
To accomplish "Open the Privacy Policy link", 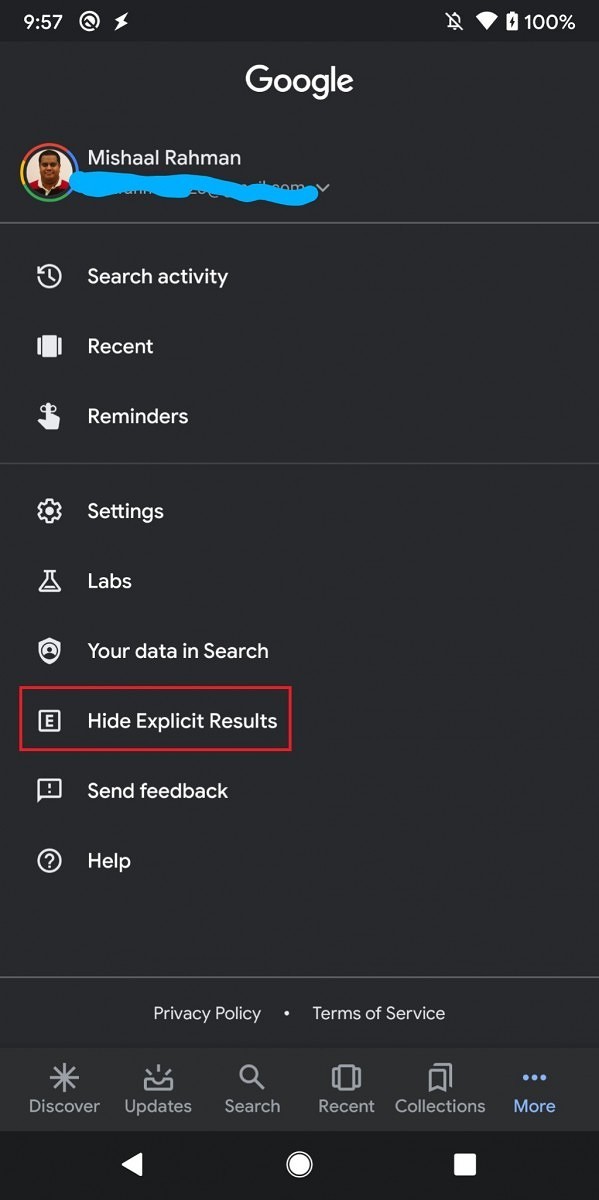I will pyautogui.click(x=207, y=1013).
